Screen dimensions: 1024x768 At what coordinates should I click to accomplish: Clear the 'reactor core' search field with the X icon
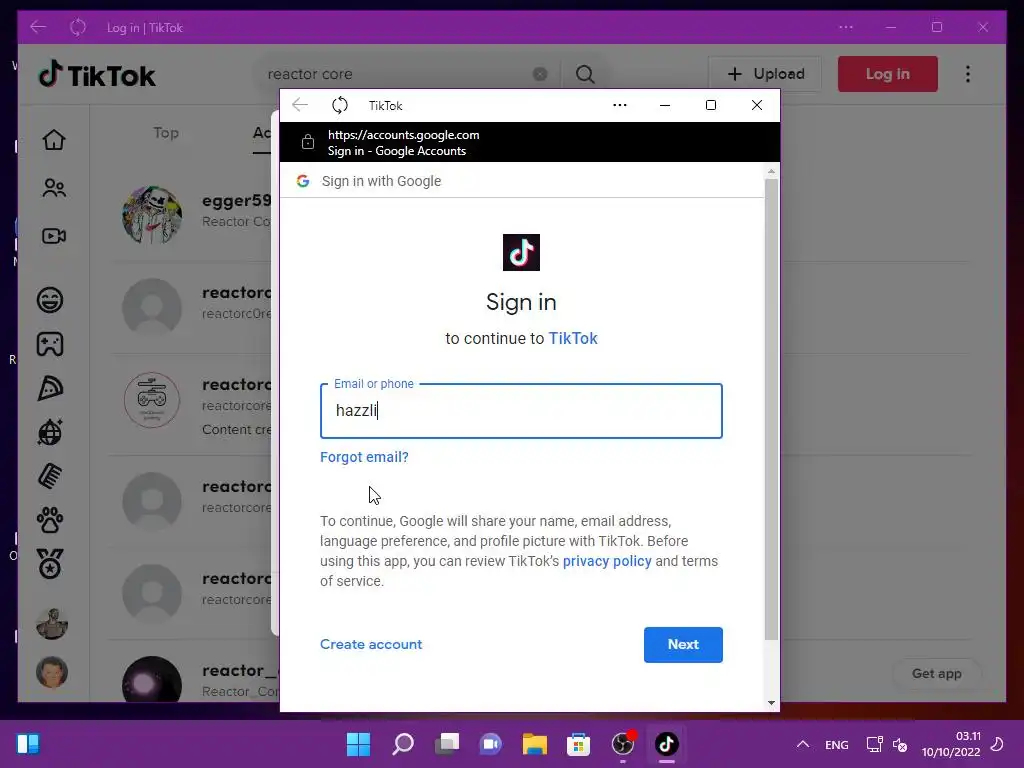pos(540,74)
